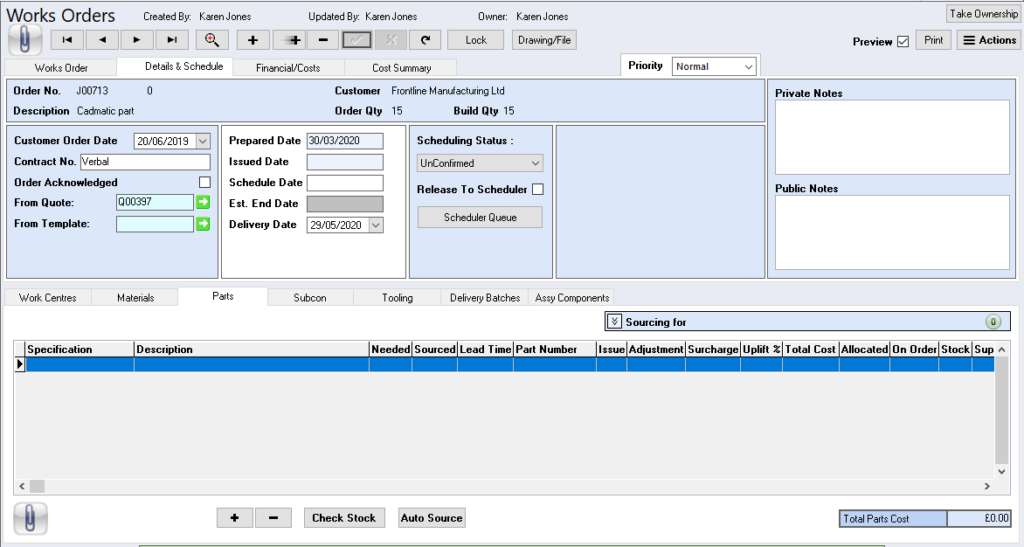
Task: Click the magnifier search icon in toolbar
Action: point(212,40)
